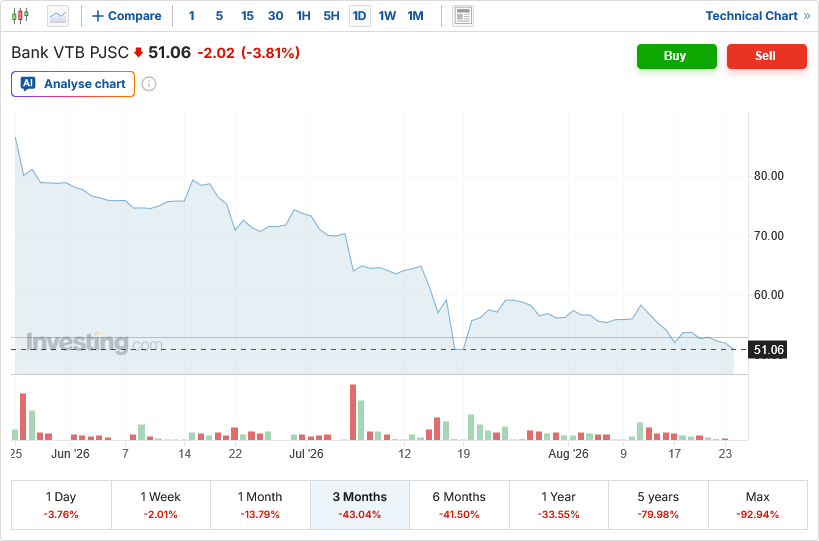Screen dimensions: 819x541
Task: Click the Jul '26 date label
Action: 306,454
